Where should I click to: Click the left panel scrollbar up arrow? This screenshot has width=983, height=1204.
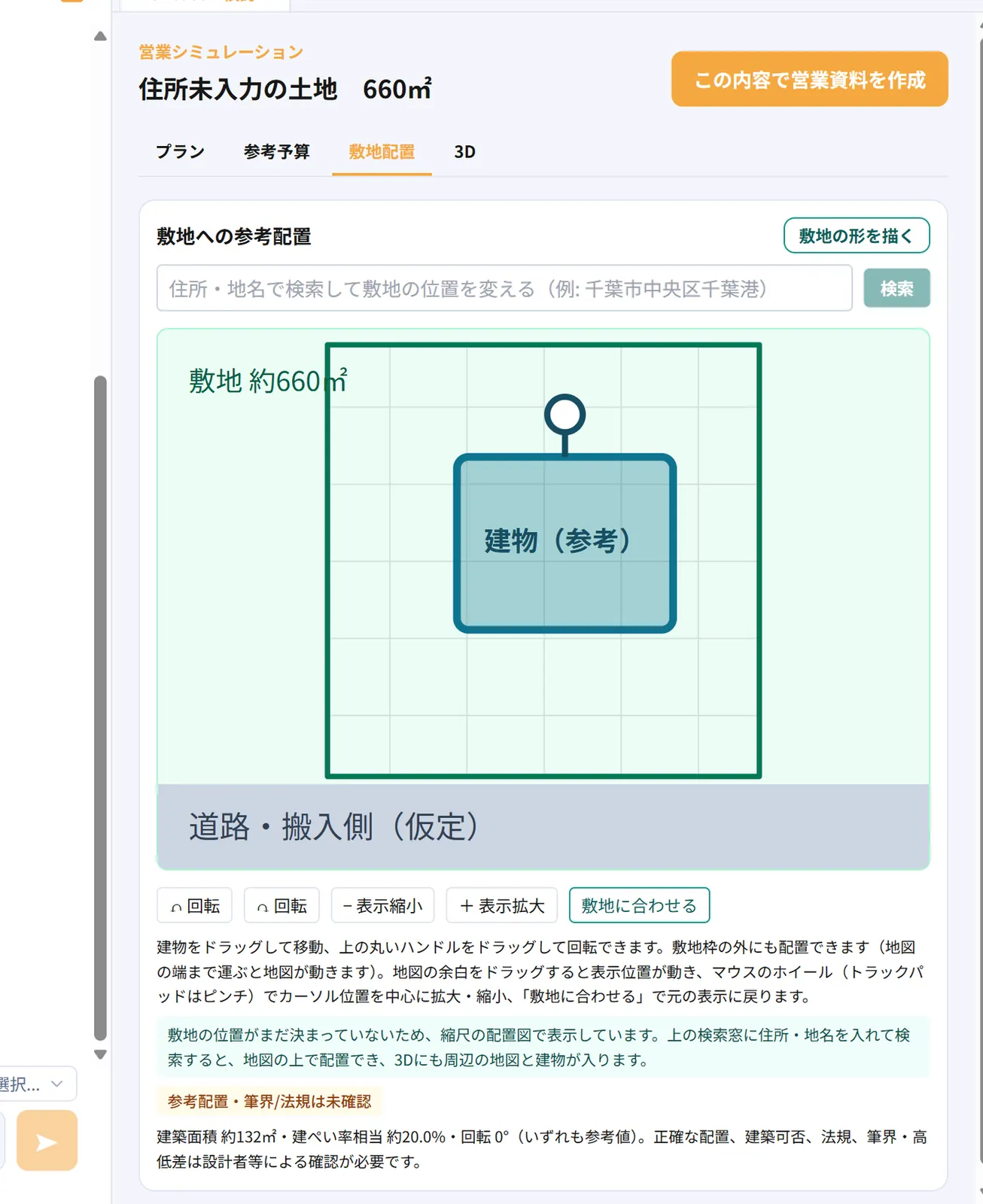pos(100,36)
